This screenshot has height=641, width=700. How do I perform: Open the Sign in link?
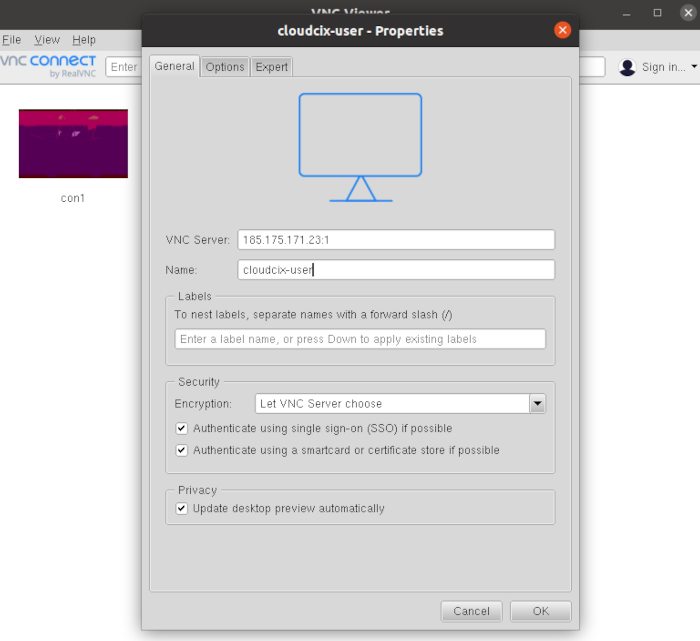pyautogui.click(x=663, y=67)
